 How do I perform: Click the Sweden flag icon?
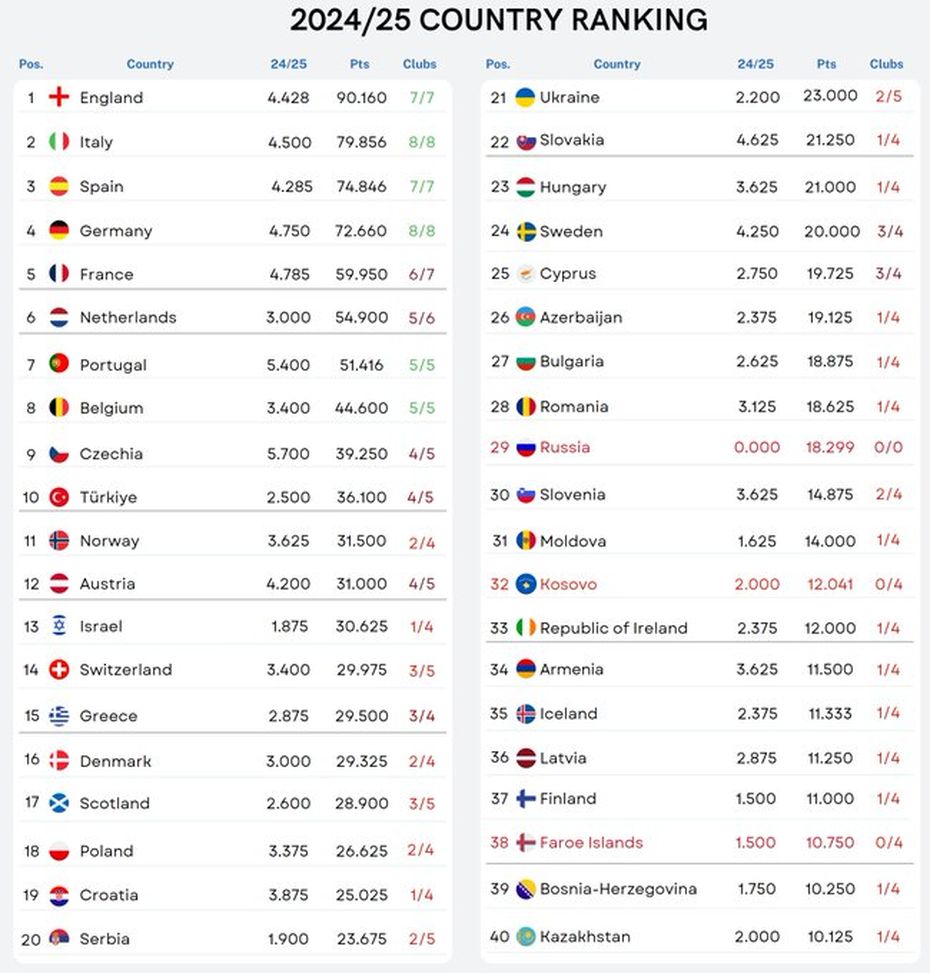[526, 231]
